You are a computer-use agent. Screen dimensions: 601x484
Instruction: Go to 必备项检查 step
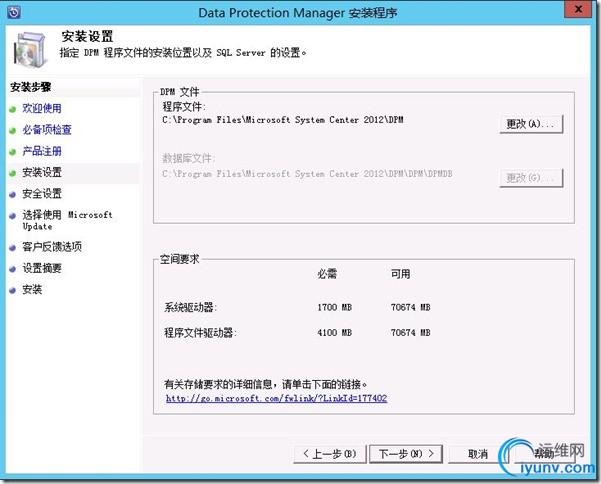point(47,130)
